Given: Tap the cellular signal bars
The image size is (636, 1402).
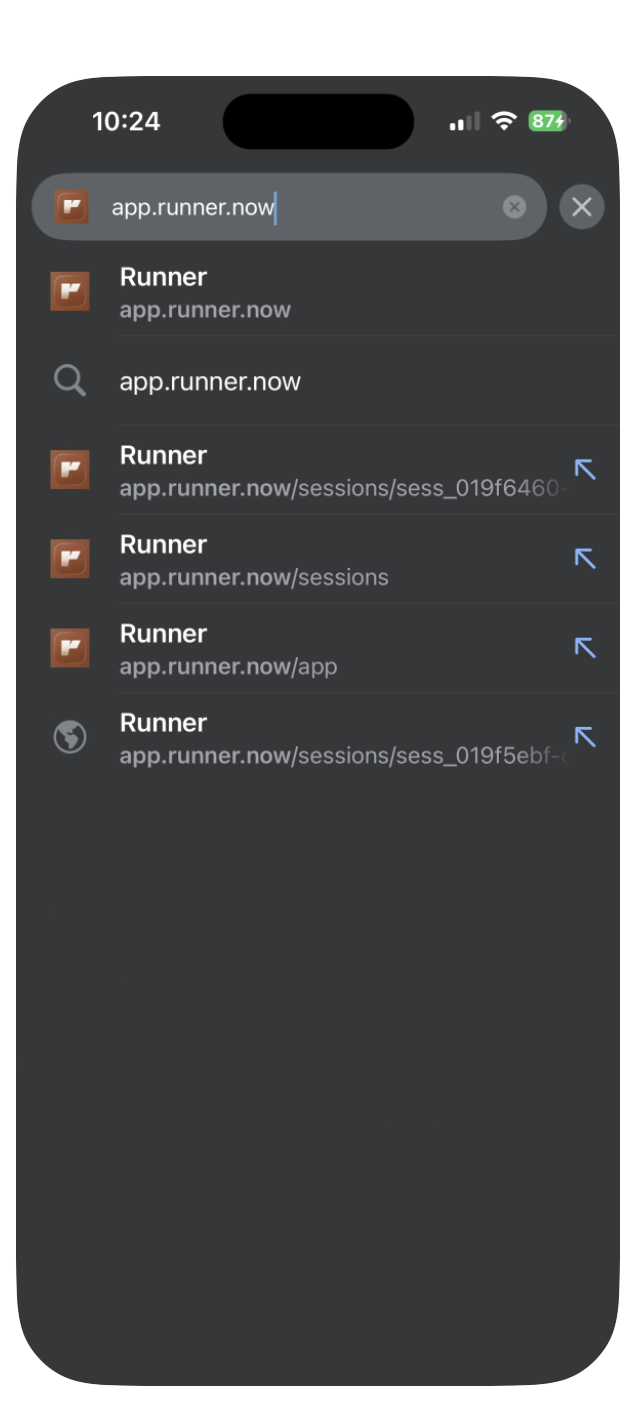Looking at the screenshot, I should pyautogui.click(x=465, y=122).
